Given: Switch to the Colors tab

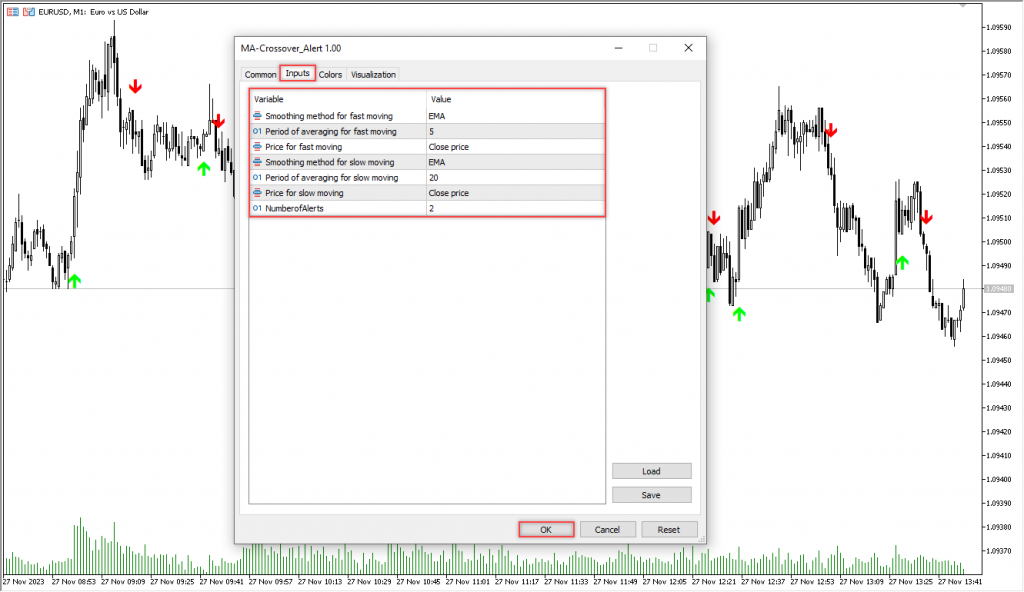Looking at the screenshot, I should click(330, 74).
